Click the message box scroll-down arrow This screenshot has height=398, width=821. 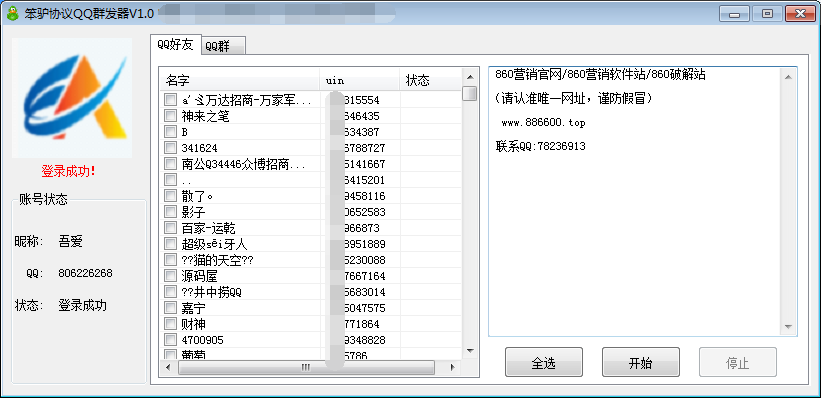click(x=788, y=327)
